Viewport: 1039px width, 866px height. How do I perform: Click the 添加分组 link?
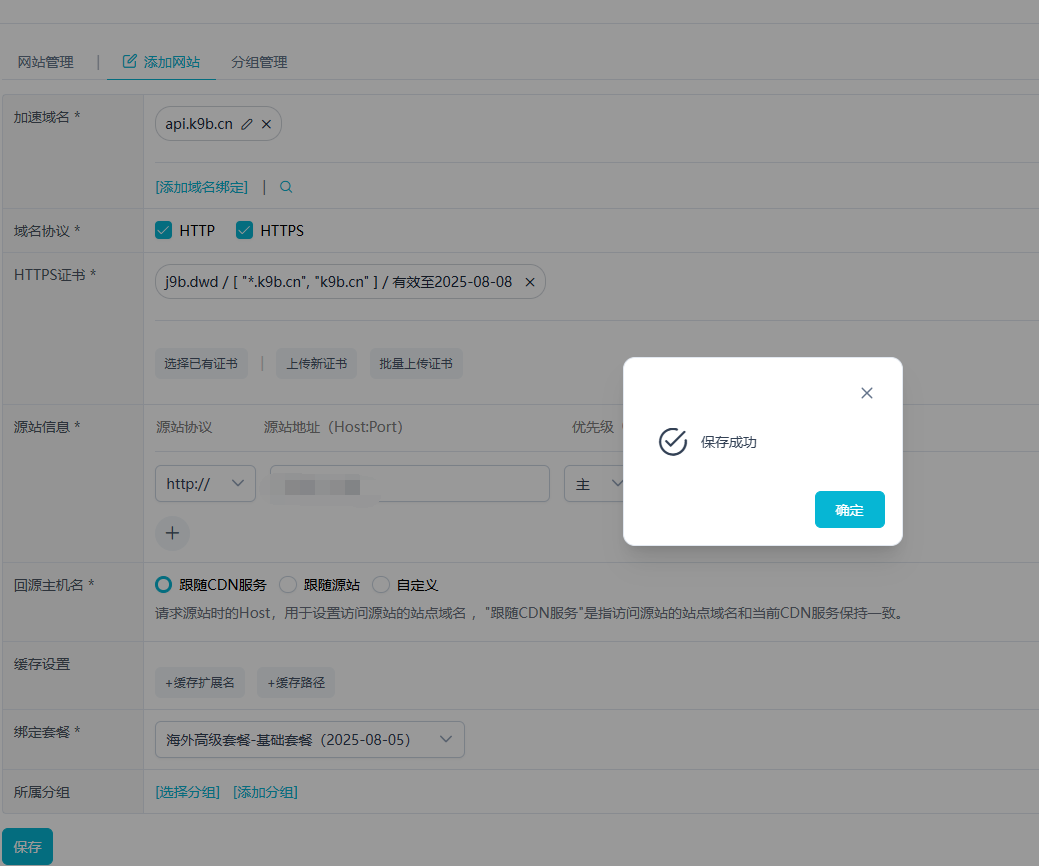pyautogui.click(x=265, y=792)
